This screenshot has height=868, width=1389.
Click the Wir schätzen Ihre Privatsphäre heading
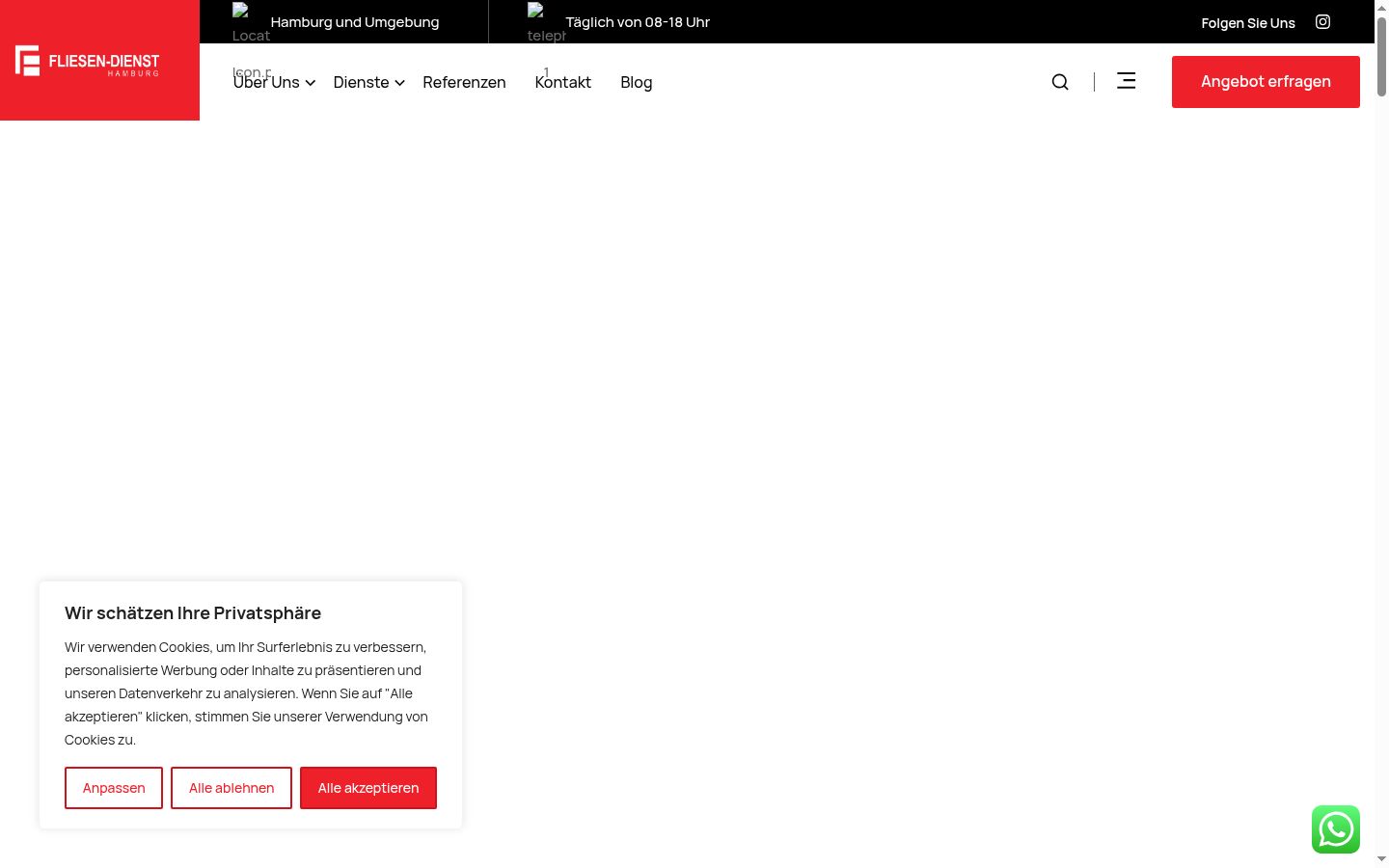[x=193, y=613]
